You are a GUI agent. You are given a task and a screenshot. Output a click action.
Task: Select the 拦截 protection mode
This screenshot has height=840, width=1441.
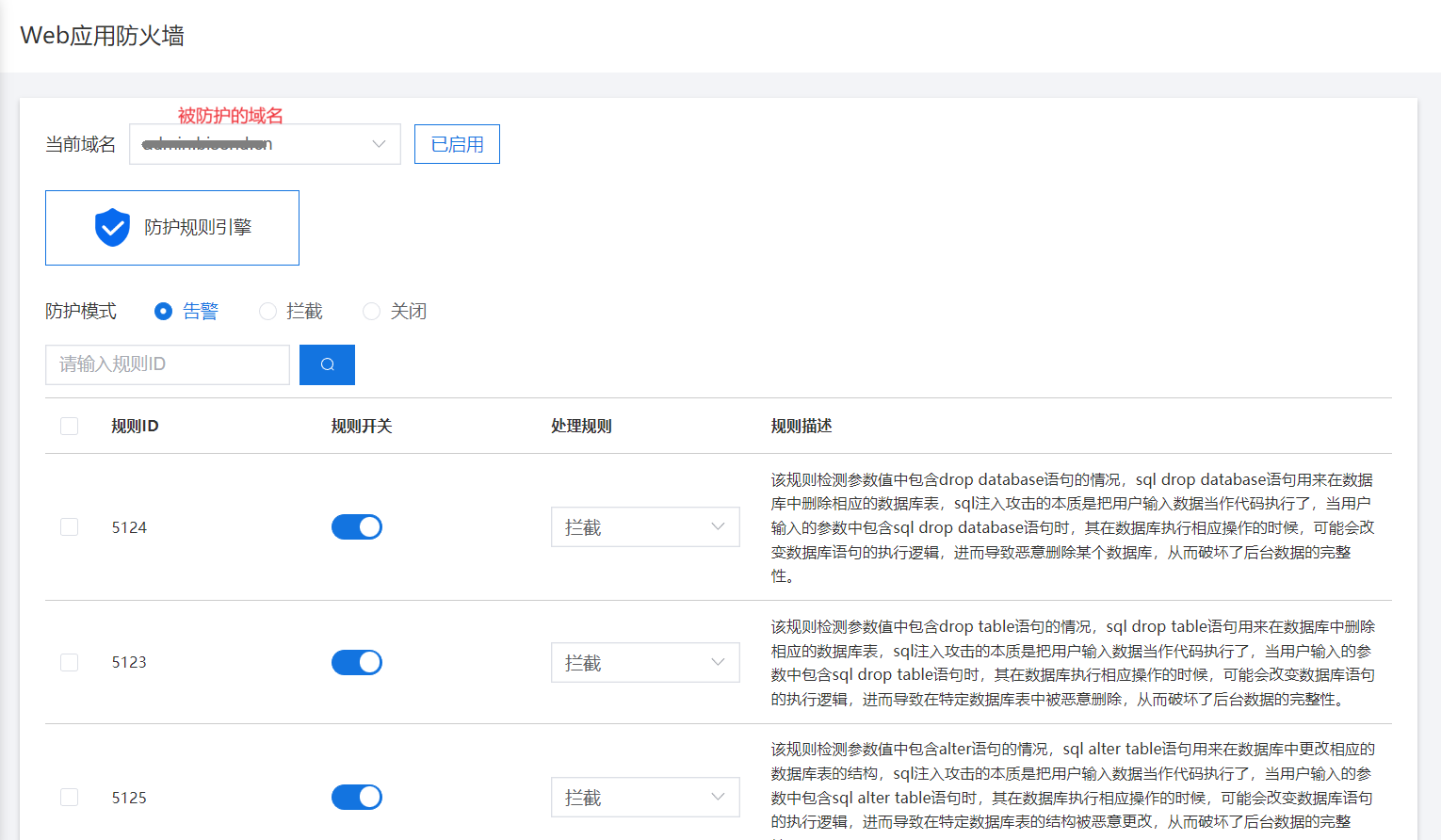pos(291,311)
